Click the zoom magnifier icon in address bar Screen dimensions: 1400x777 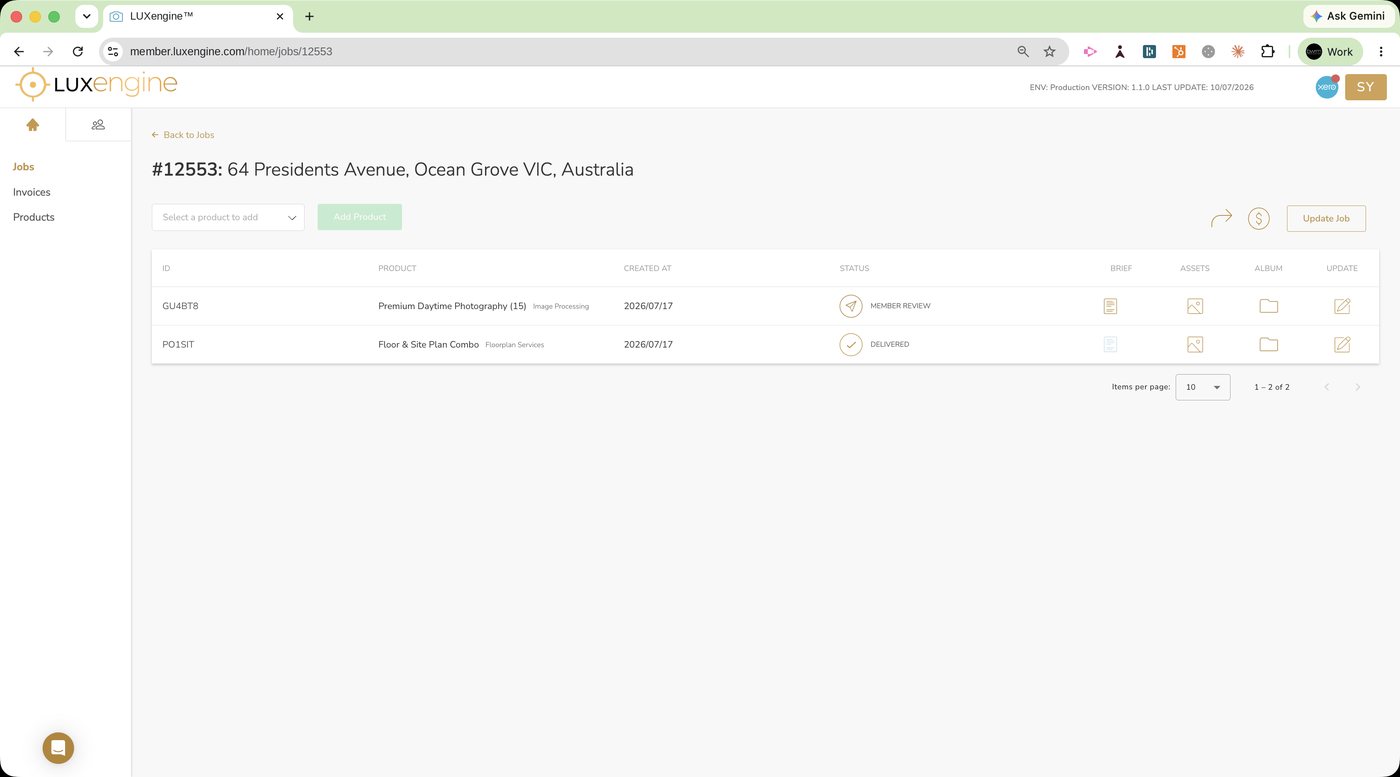pyautogui.click(x=1023, y=51)
